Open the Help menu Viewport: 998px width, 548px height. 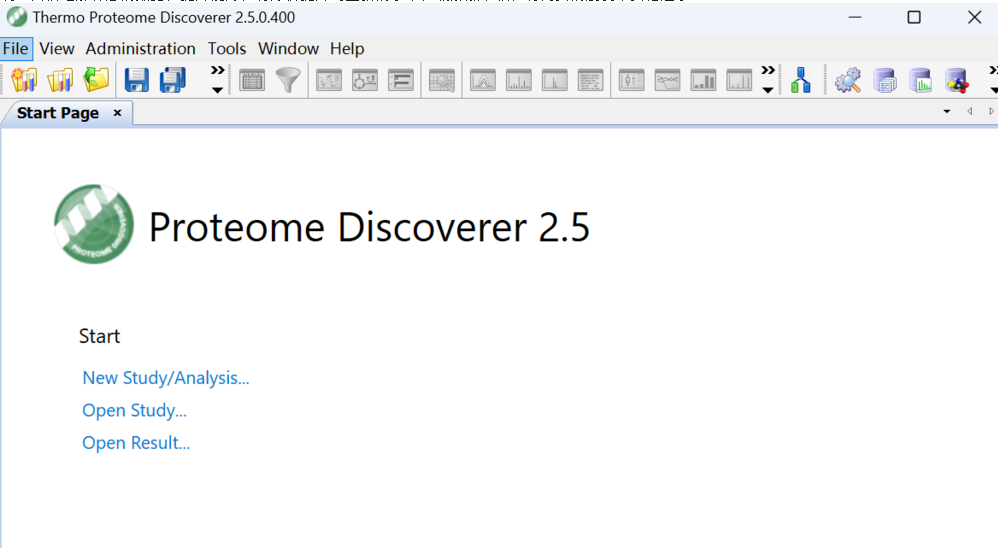(x=347, y=49)
